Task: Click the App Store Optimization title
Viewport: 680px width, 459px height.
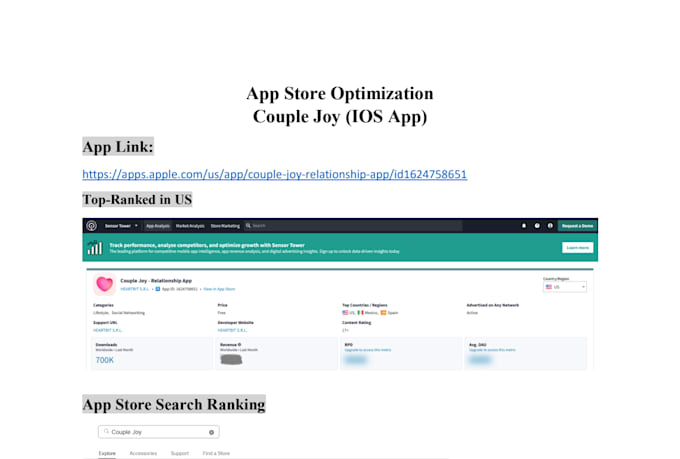Action: click(340, 93)
